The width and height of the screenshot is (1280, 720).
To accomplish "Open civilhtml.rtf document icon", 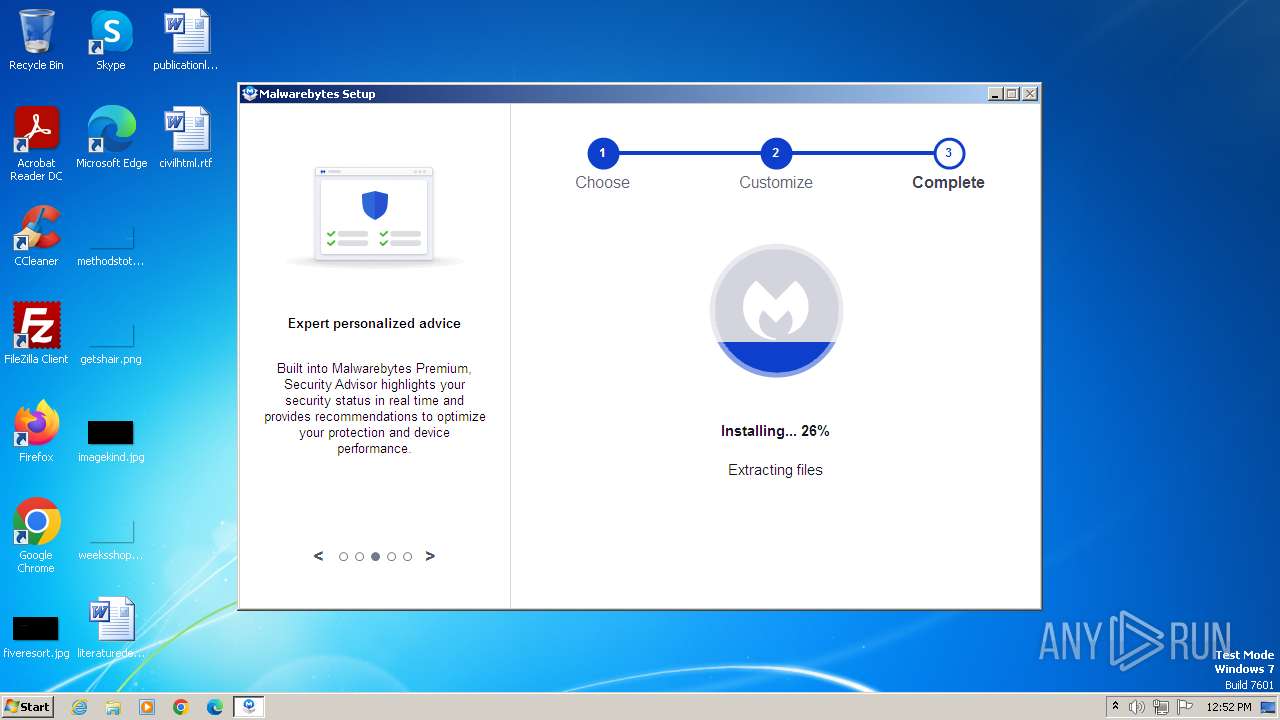I will (185, 138).
